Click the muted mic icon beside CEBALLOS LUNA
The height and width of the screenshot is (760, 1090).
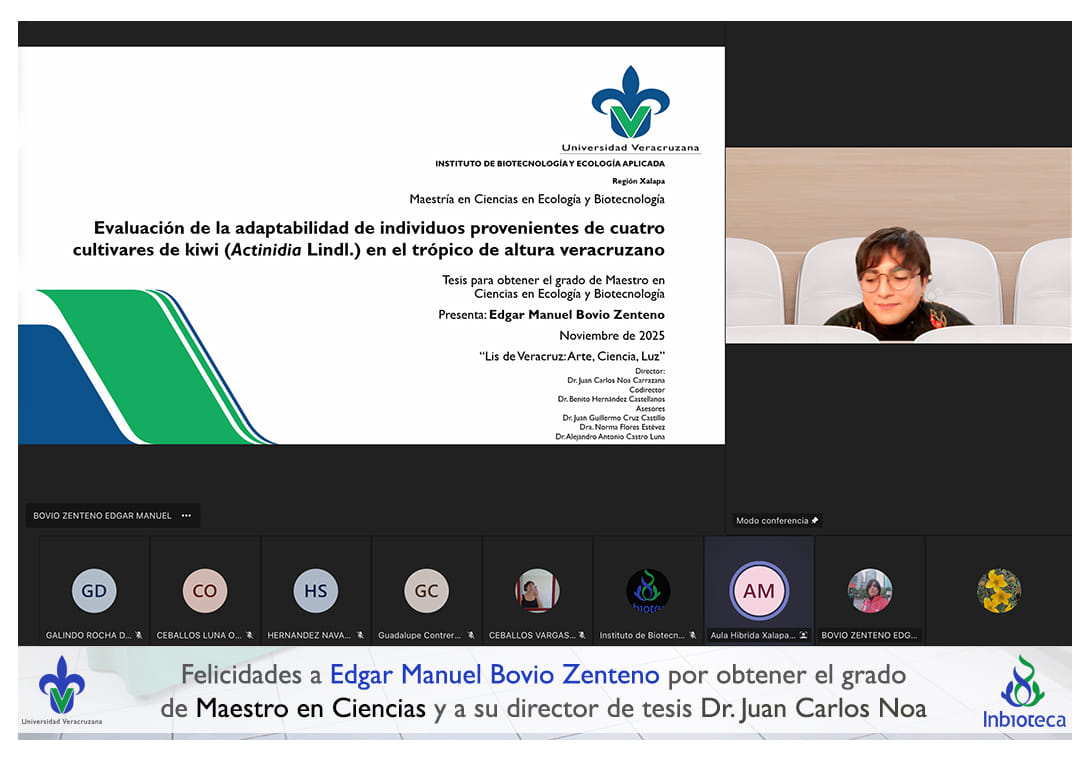[249, 635]
